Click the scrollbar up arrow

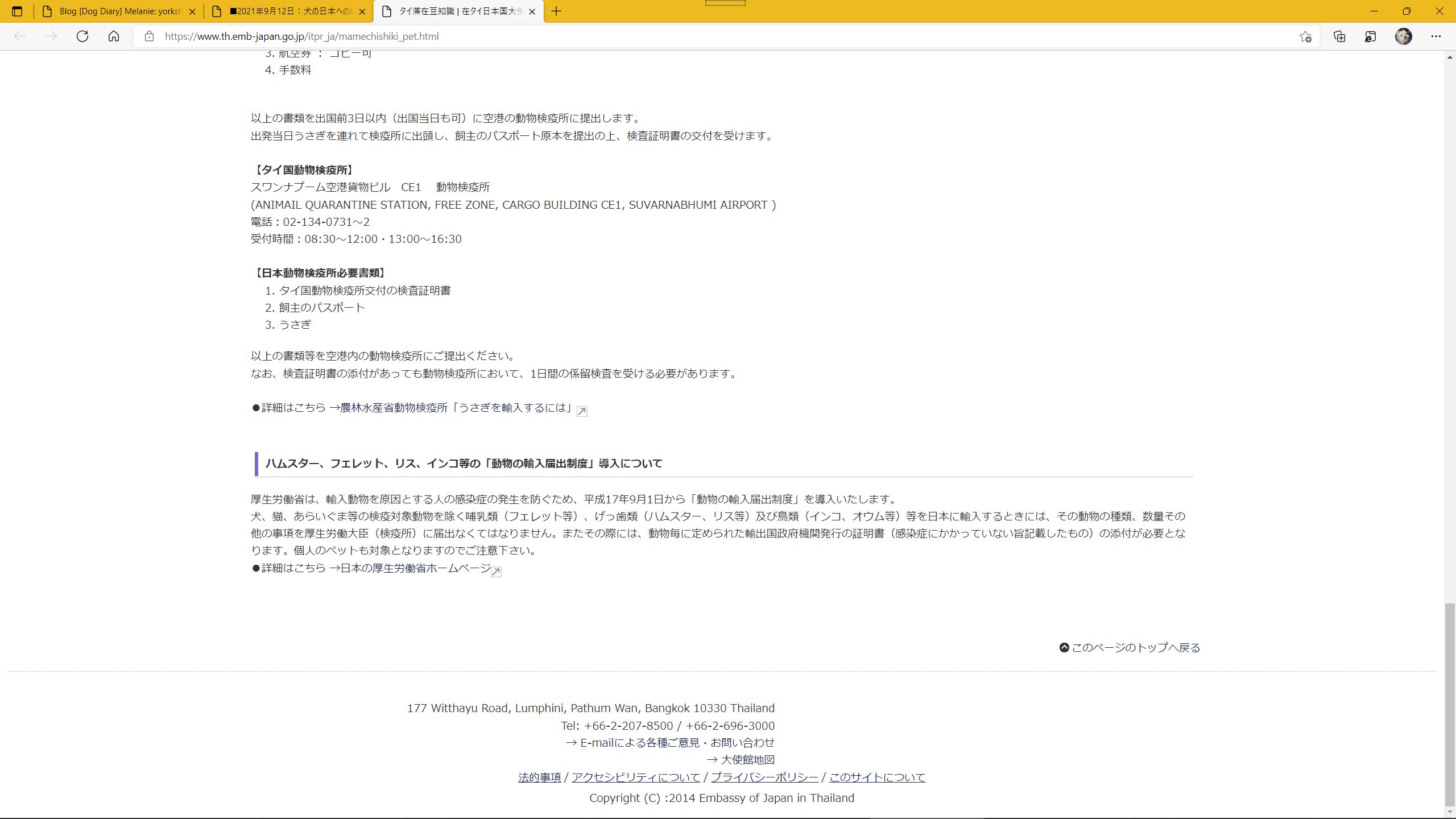tap(1450, 57)
